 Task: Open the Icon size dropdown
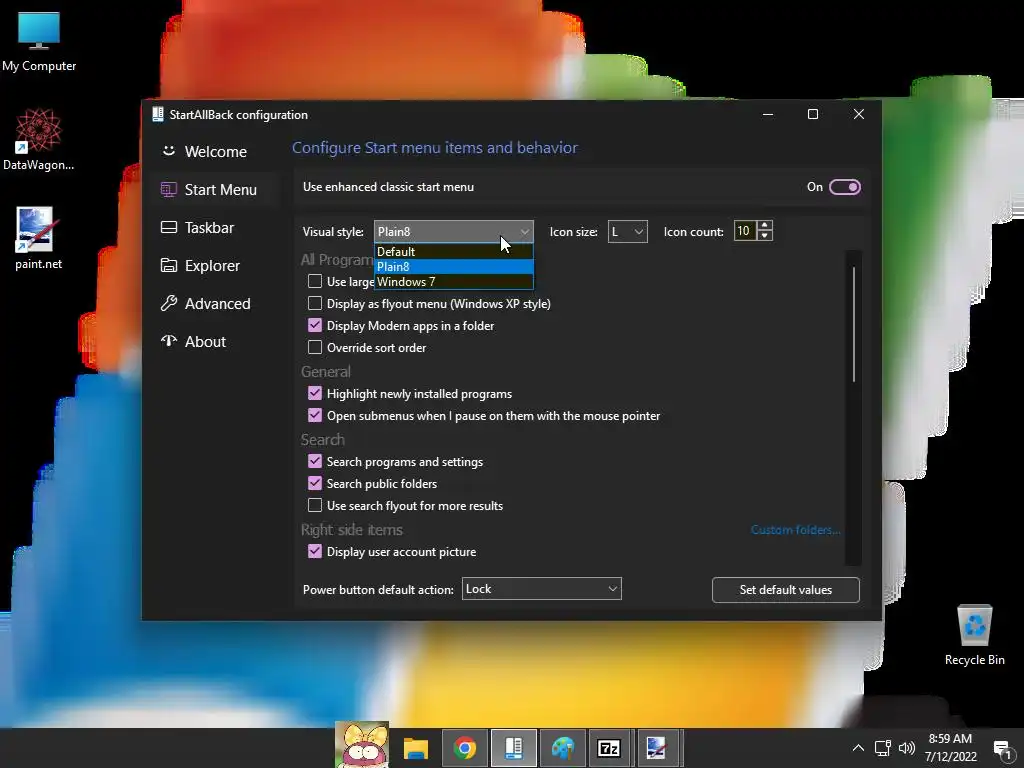click(628, 232)
